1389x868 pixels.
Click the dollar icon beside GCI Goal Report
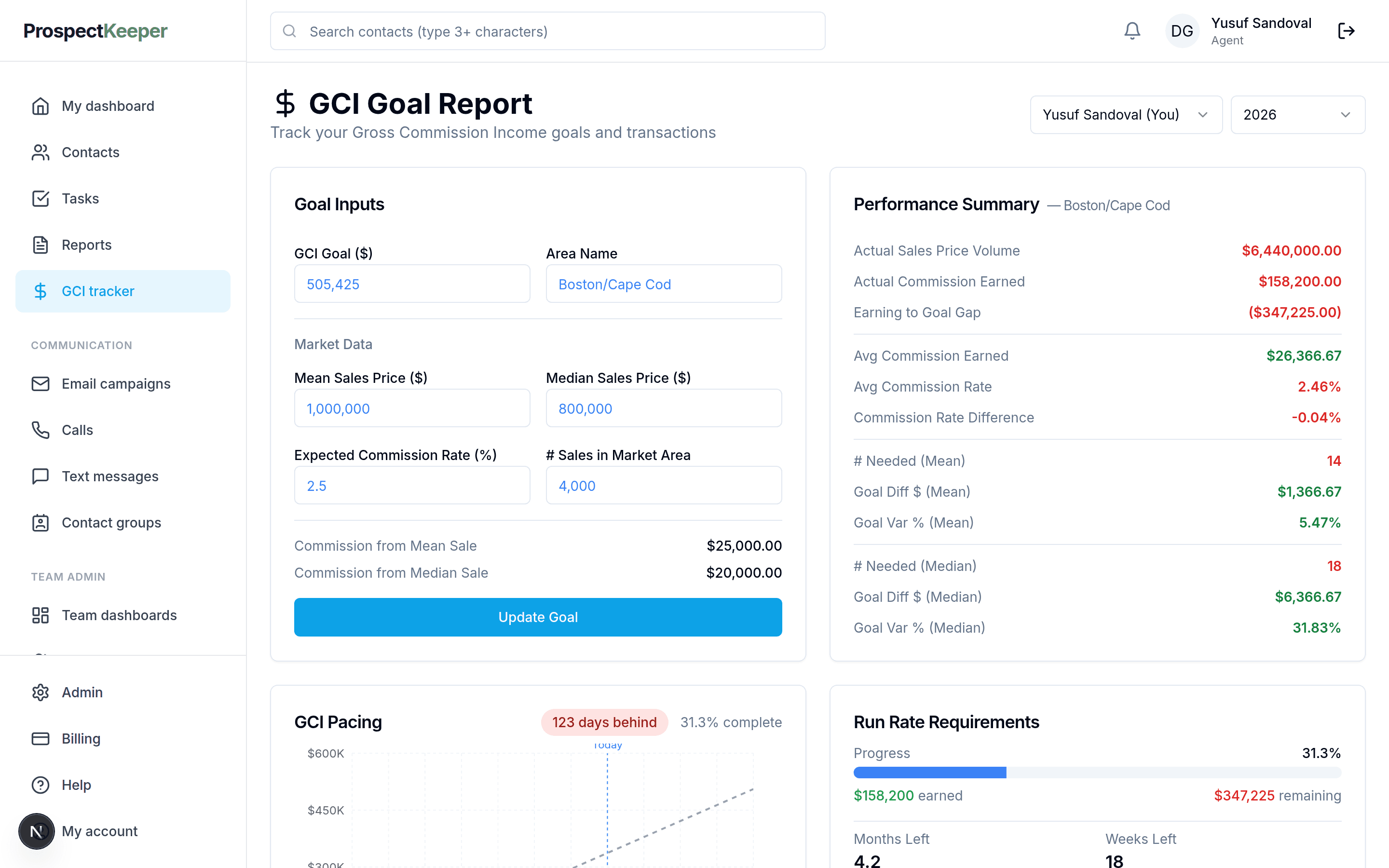tap(285, 104)
